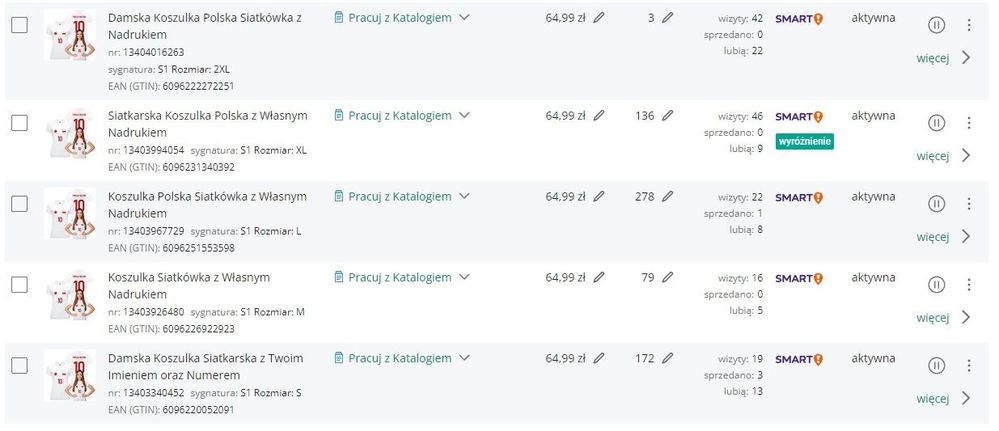Image resolution: width=999 pixels, height=431 pixels.
Task: Click Pracuj z Katalogiem for Rozmiar M listing
Action: tap(399, 277)
